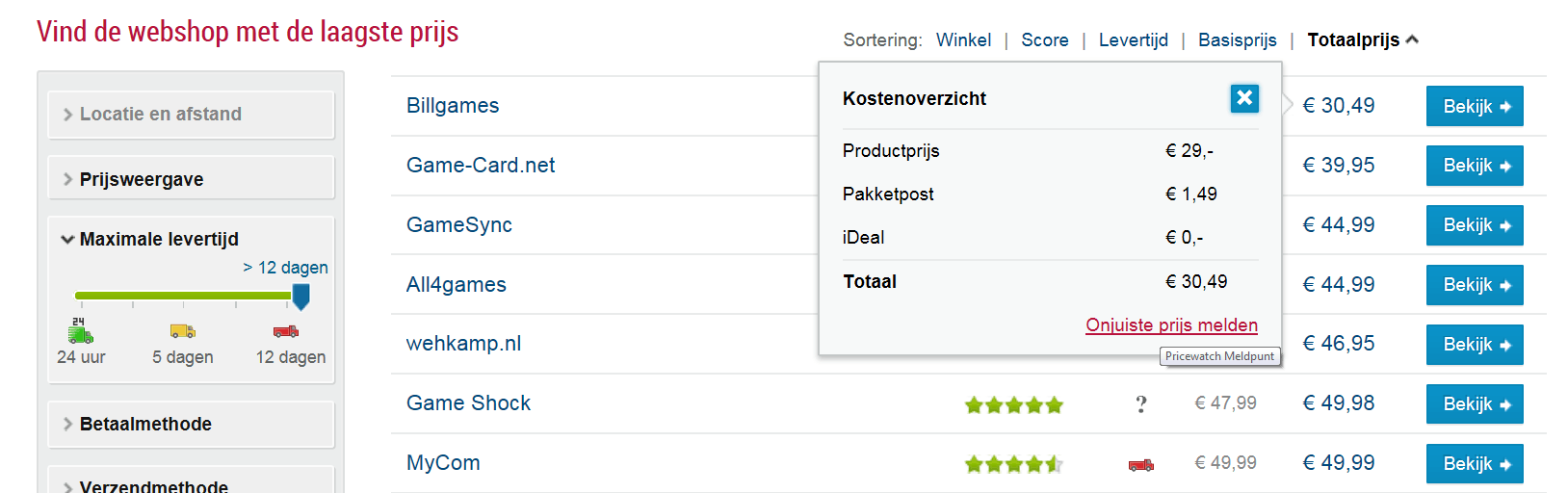Open the wehkamp.nl shop link
The height and width of the screenshot is (493, 1568).
(x=464, y=344)
